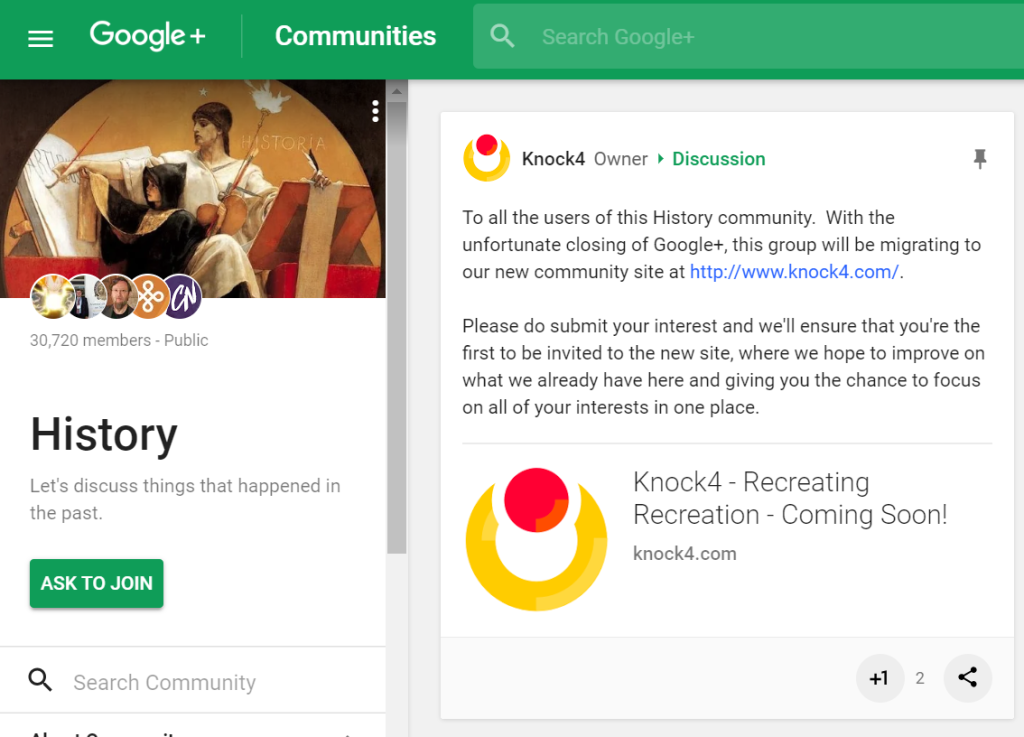1024x737 pixels.
Task: Open the orange knot-symbol member avatar
Action: (x=150, y=297)
